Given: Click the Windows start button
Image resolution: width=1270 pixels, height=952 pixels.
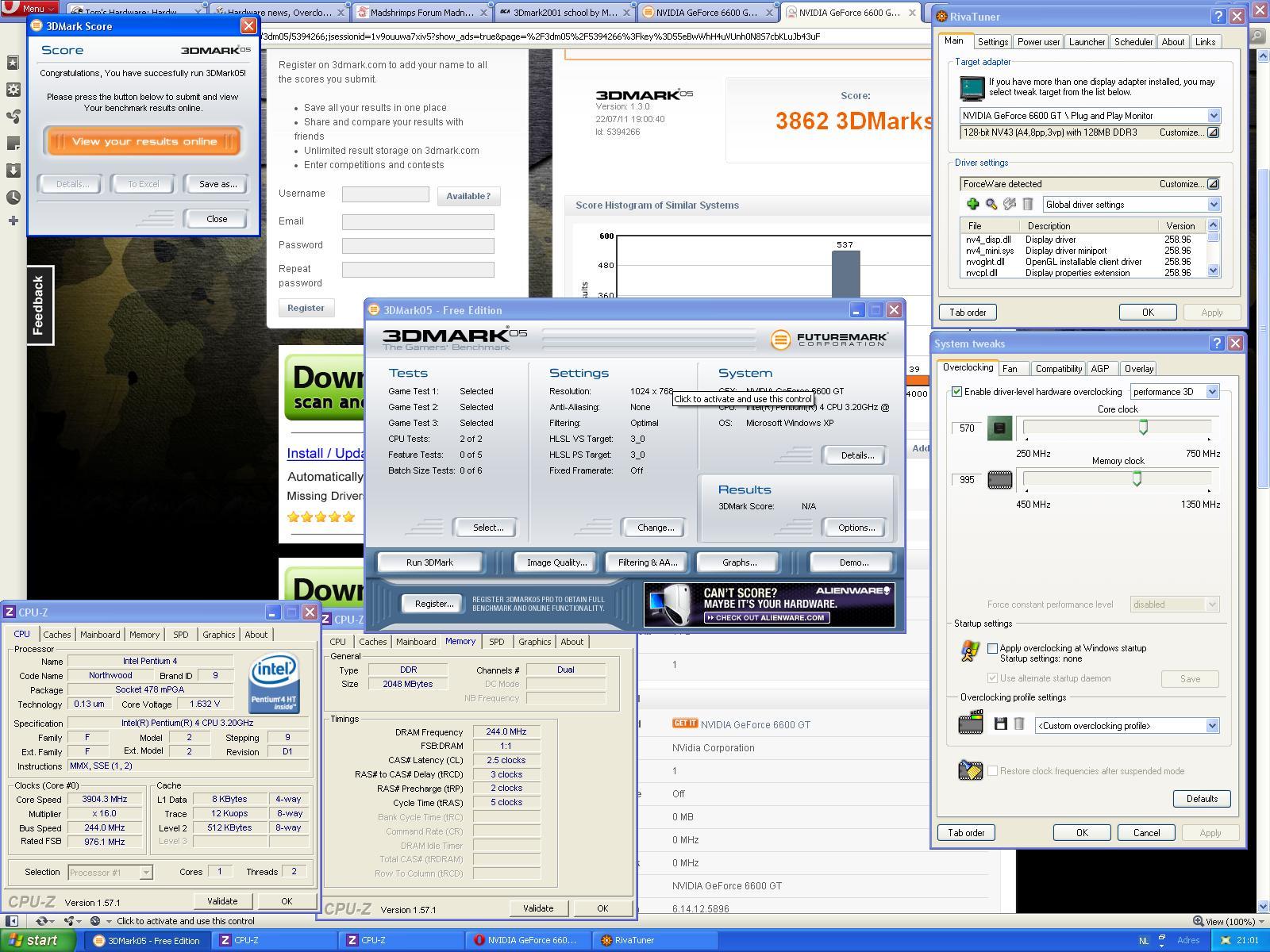Looking at the screenshot, I should tap(38, 941).
